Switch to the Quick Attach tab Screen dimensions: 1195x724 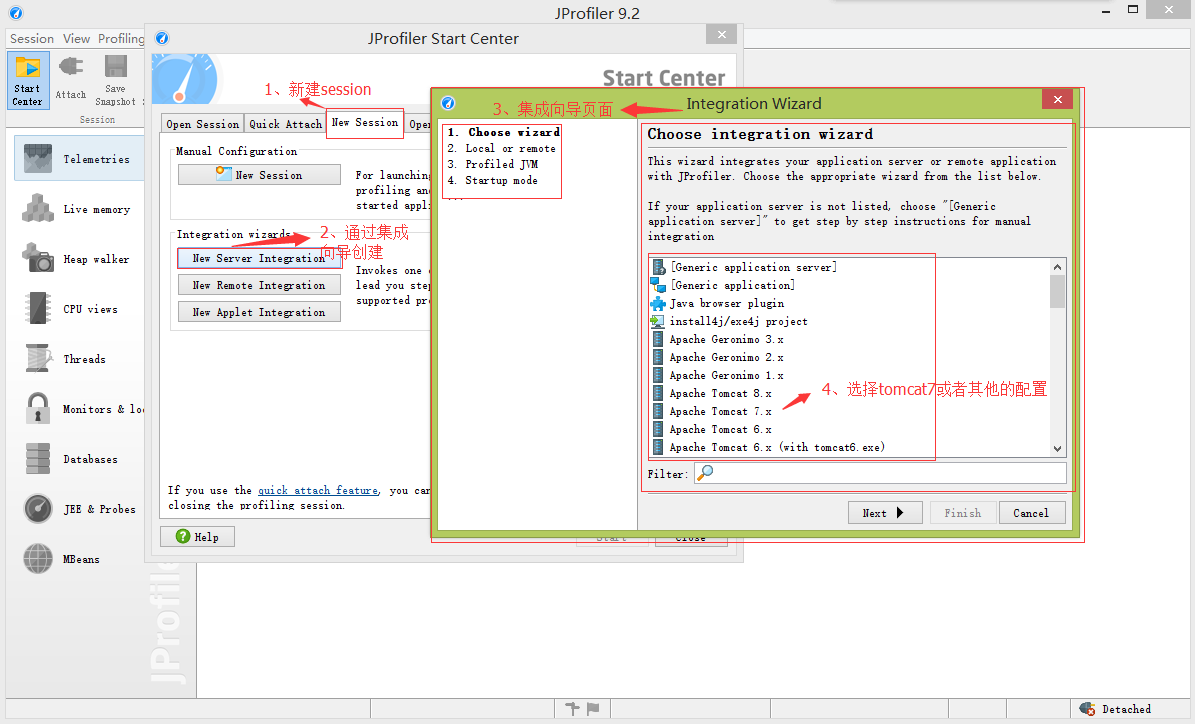(x=286, y=124)
